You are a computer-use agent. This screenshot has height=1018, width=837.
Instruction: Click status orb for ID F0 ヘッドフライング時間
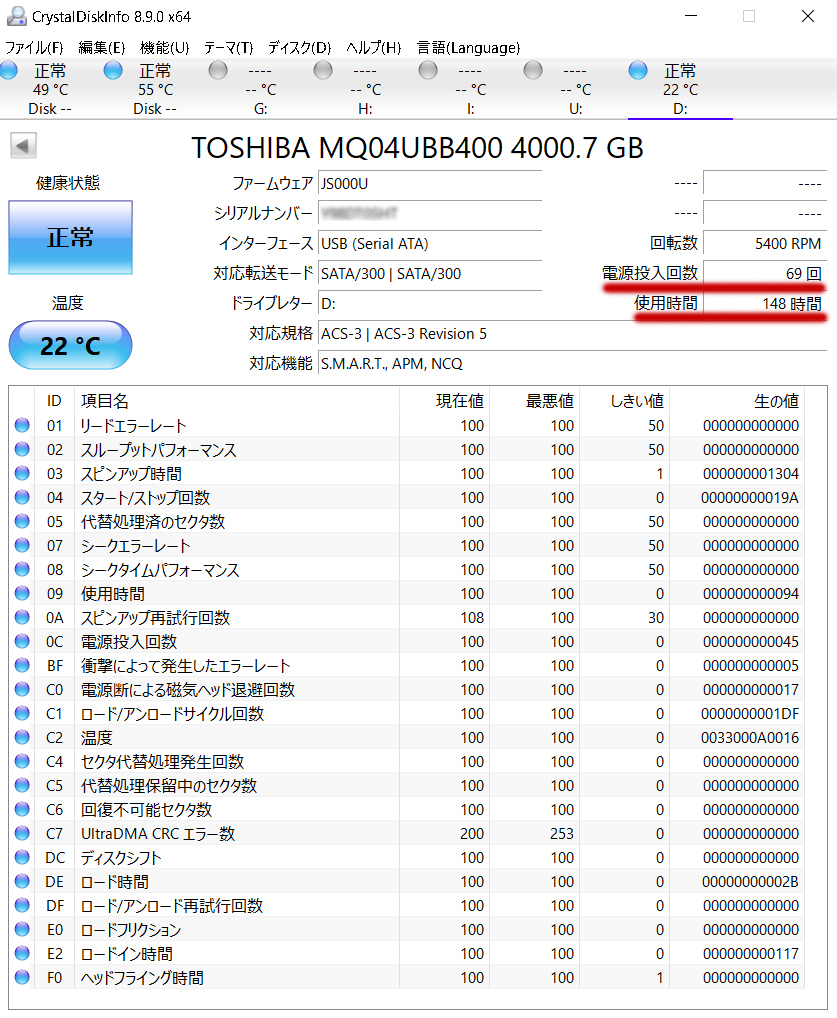[22, 977]
